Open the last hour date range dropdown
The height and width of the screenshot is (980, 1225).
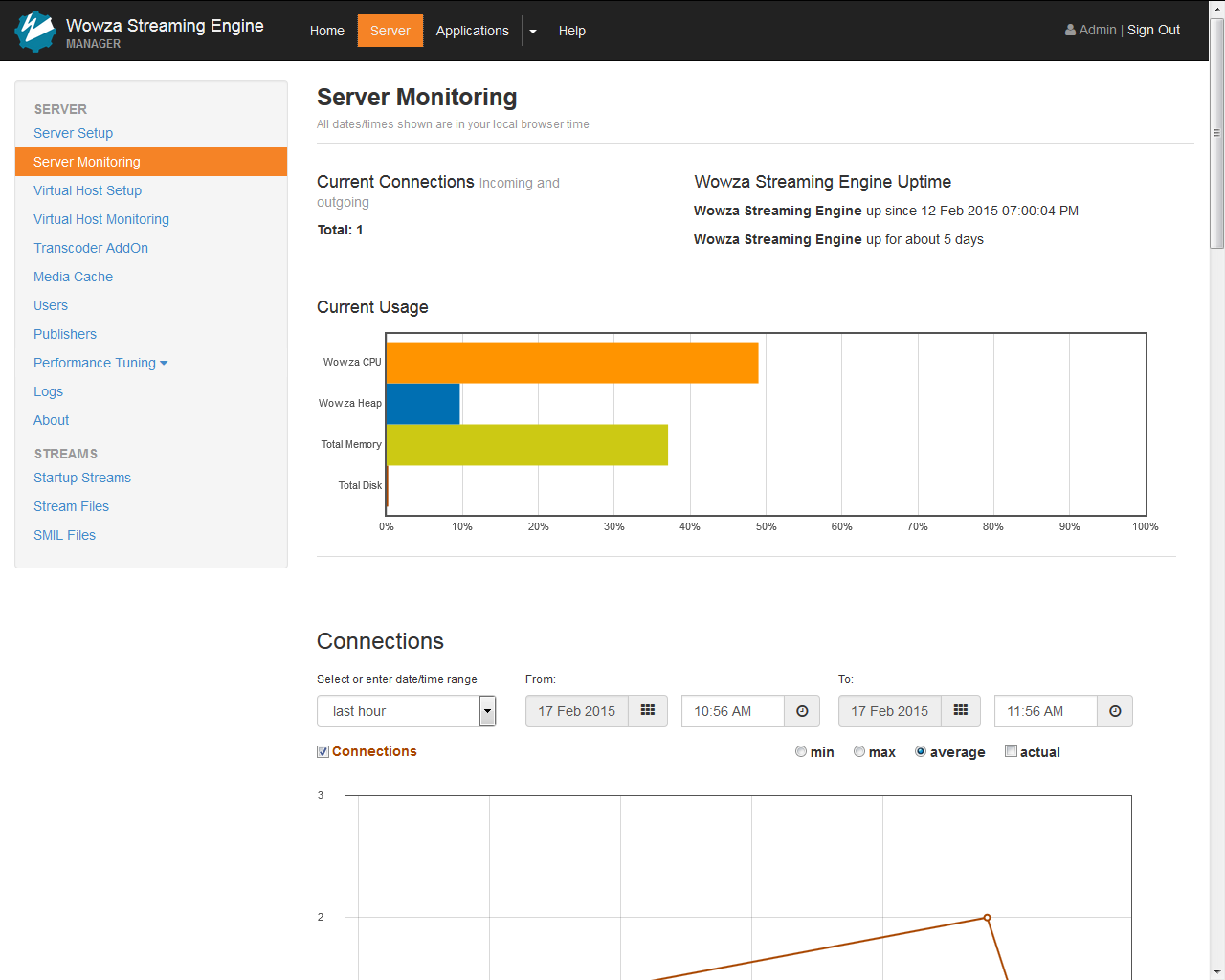coord(487,711)
